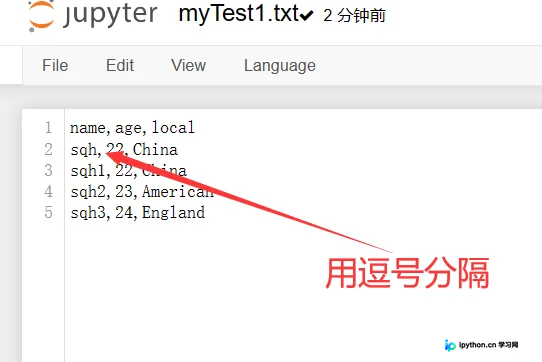Click line number 1 in gutter
Viewport: 542px width, 362px height.
48,128
